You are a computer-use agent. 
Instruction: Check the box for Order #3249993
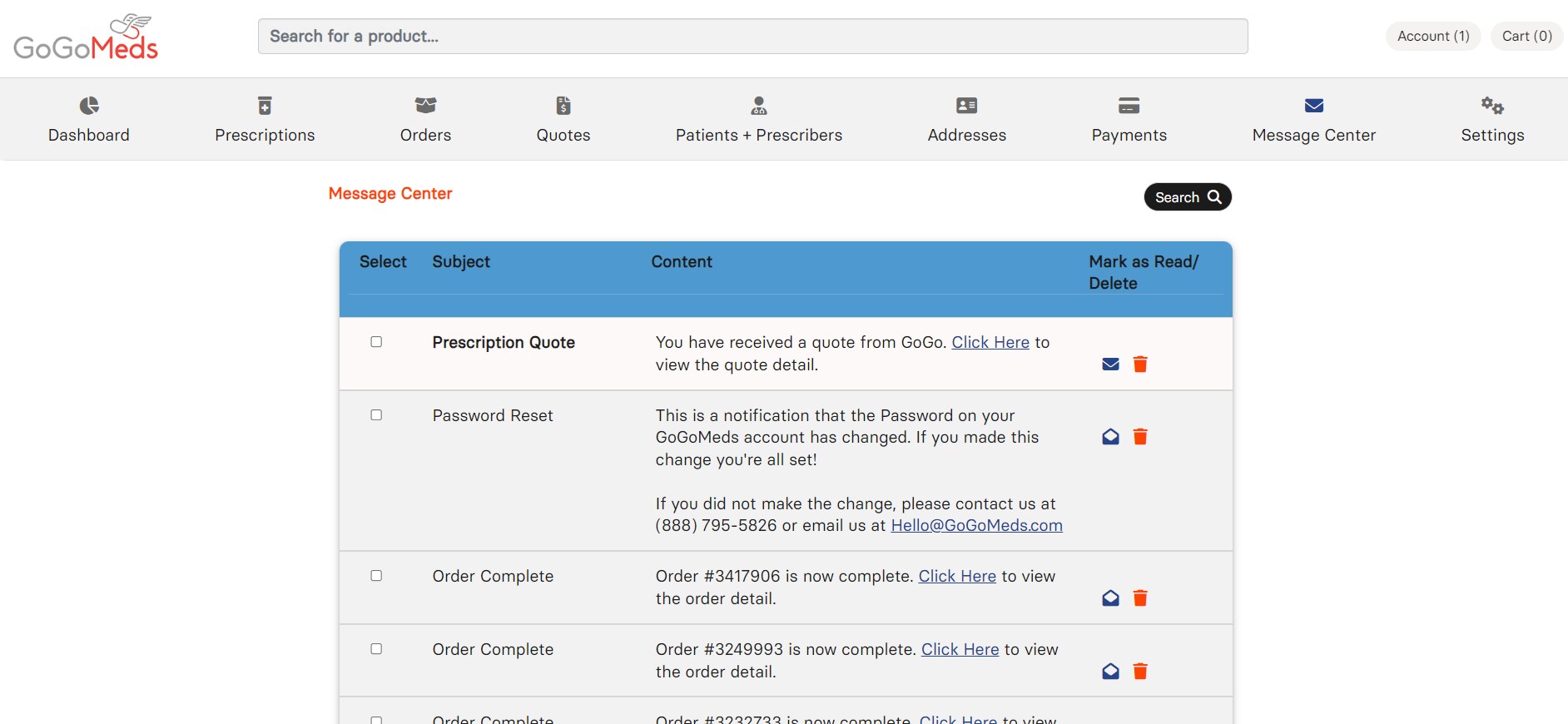(376, 649)
